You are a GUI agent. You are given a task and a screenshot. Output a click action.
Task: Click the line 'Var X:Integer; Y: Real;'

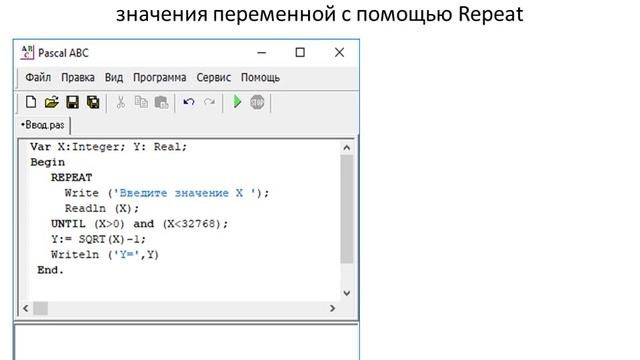[x=109, y=147]
